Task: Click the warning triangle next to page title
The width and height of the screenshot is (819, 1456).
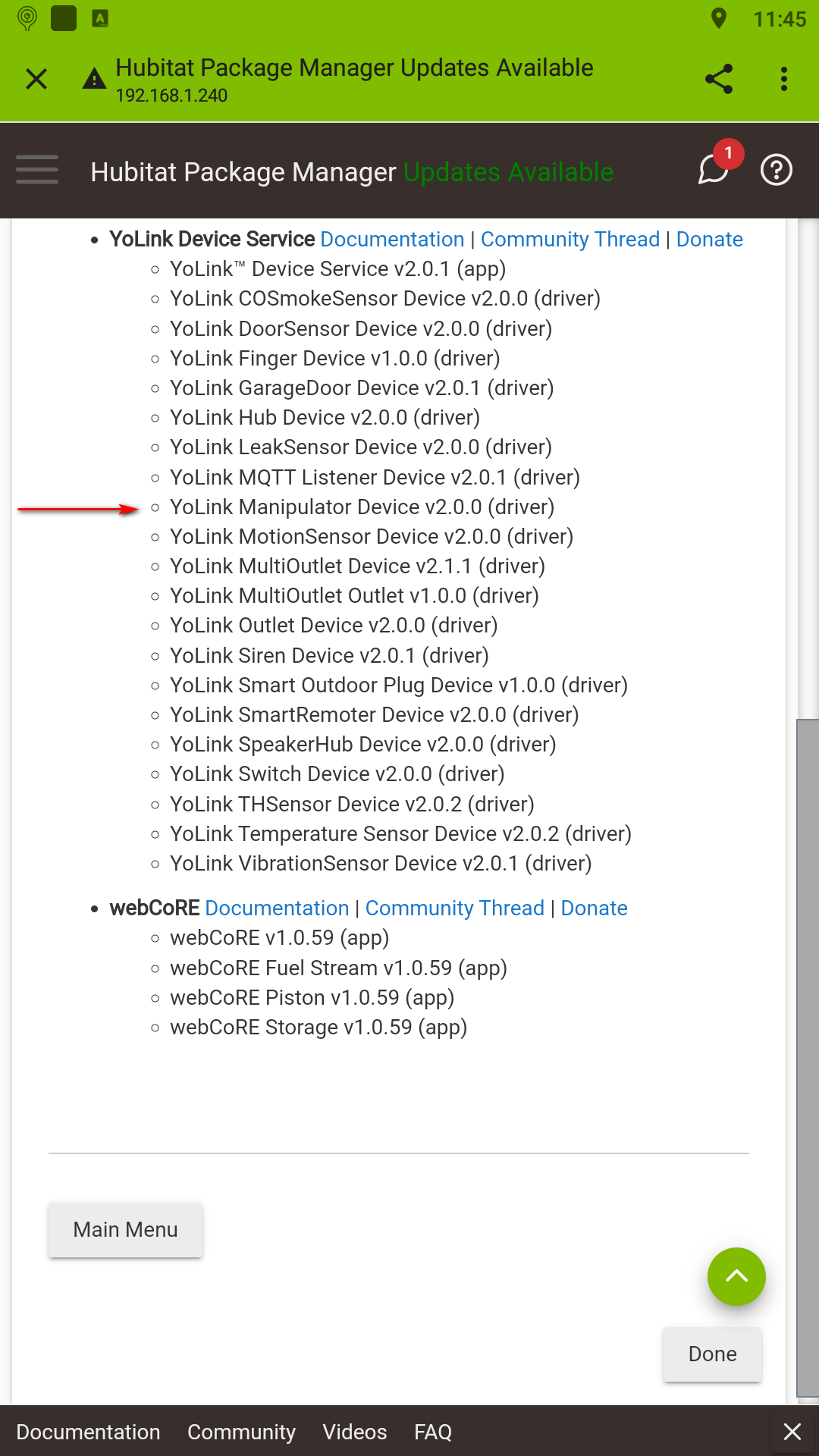Action: click(93, 79)
